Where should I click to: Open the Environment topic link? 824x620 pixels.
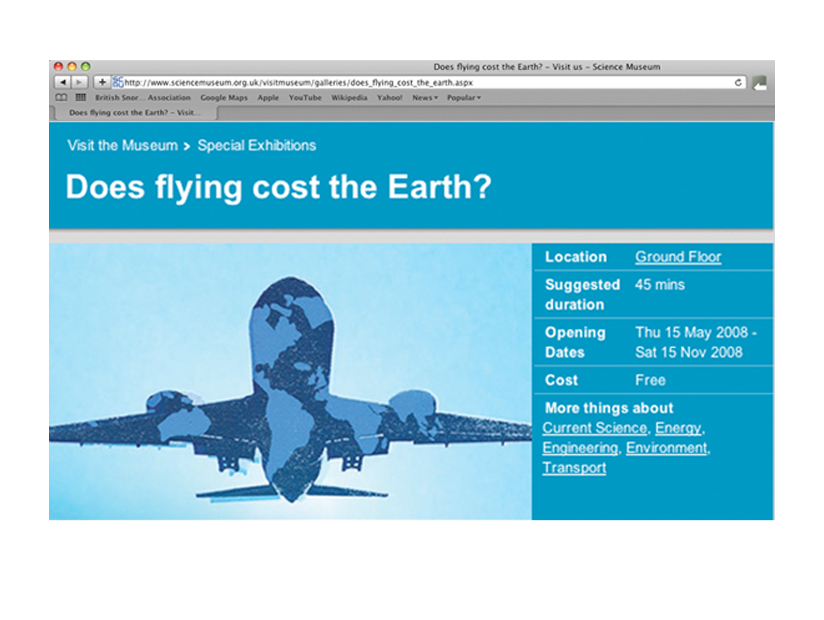point(666,448)
